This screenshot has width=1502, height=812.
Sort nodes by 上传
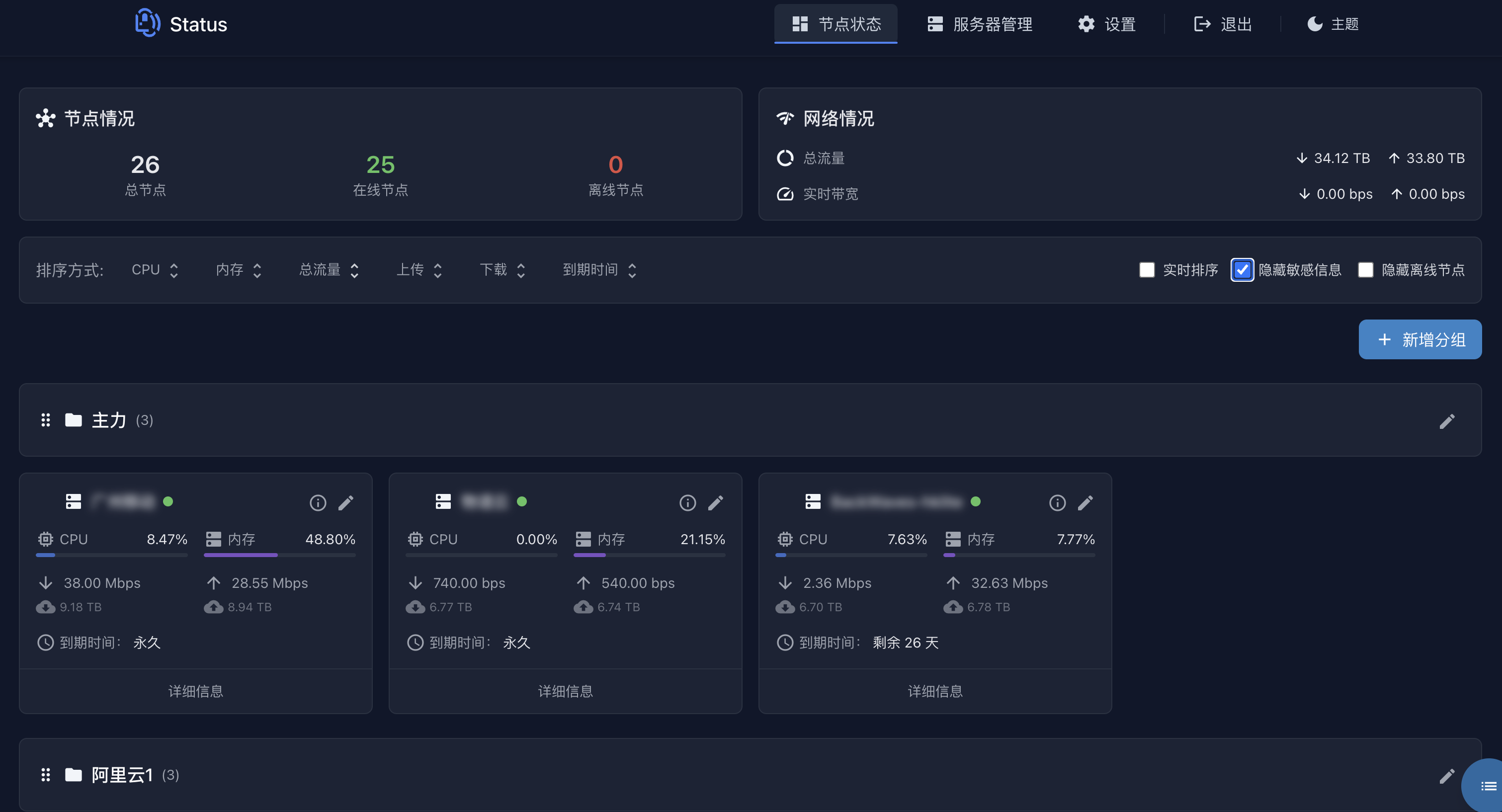pos(420,270)
